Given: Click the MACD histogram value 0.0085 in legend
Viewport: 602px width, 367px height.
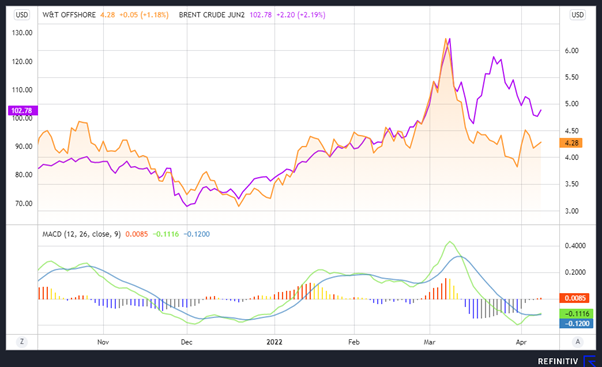Looking at the screenshot, I should tap(137, 234).
